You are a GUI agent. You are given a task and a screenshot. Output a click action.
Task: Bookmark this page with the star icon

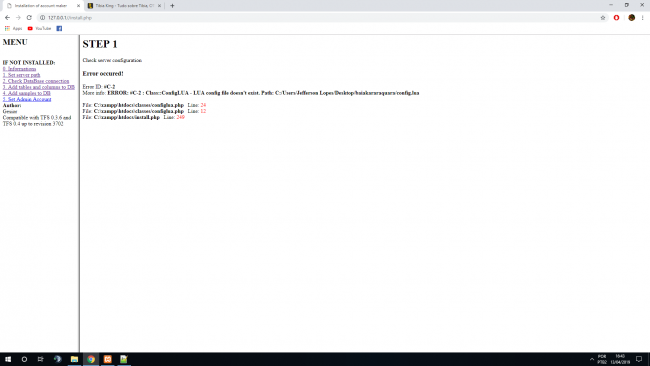pyautogui.click(x=603, y=17)
